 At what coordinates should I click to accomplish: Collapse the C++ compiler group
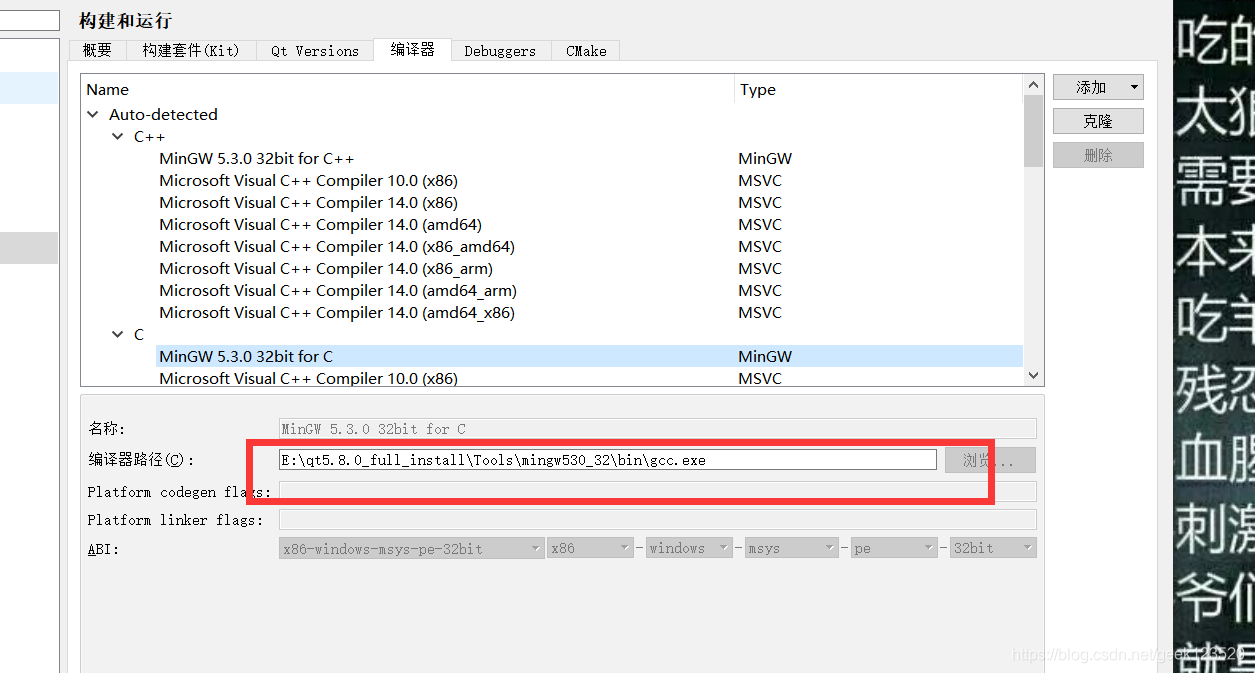(118, 137)
